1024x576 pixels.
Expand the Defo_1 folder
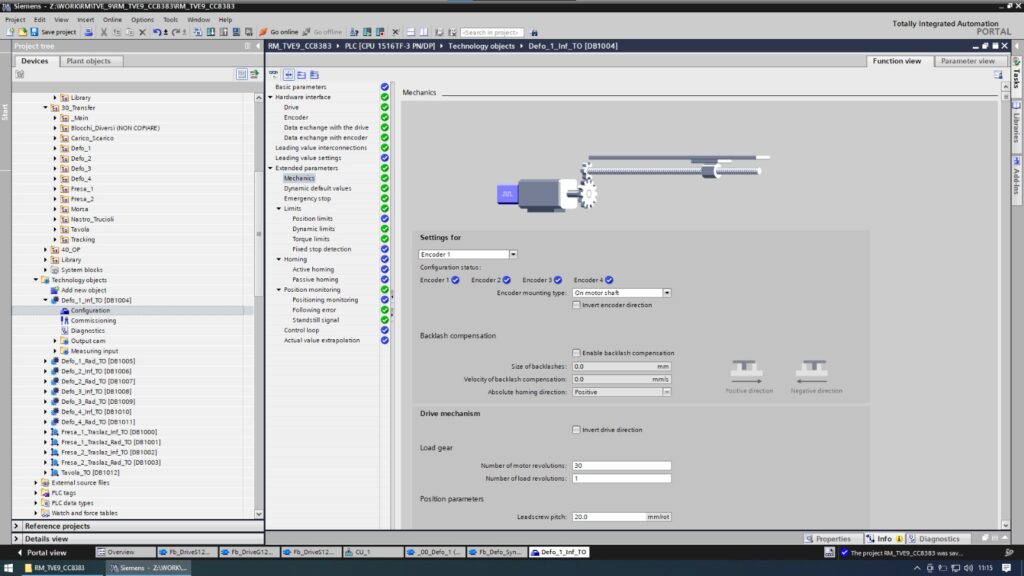pyautogui.click(x=56, y=148)
